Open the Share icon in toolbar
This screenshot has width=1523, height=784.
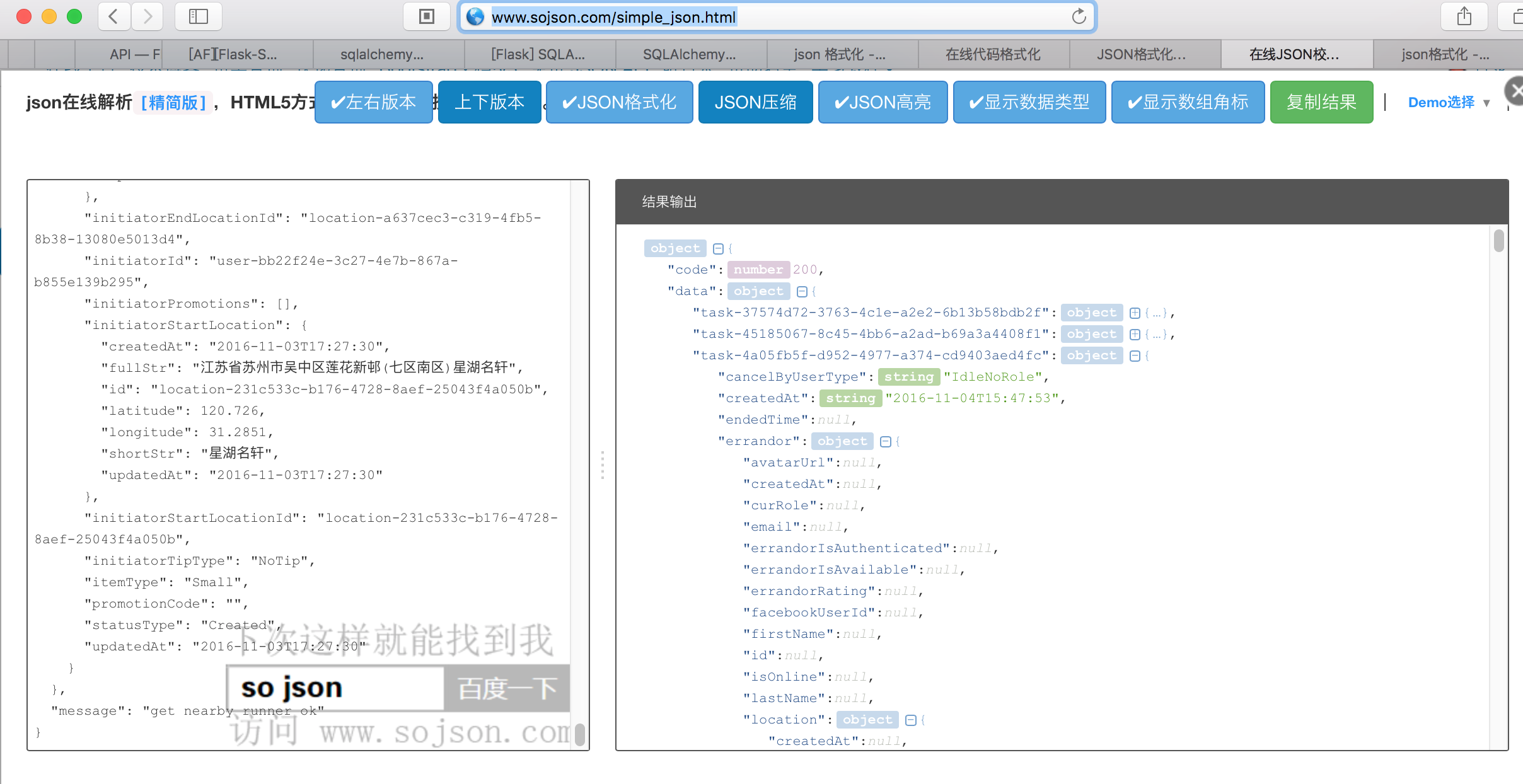1464,16
